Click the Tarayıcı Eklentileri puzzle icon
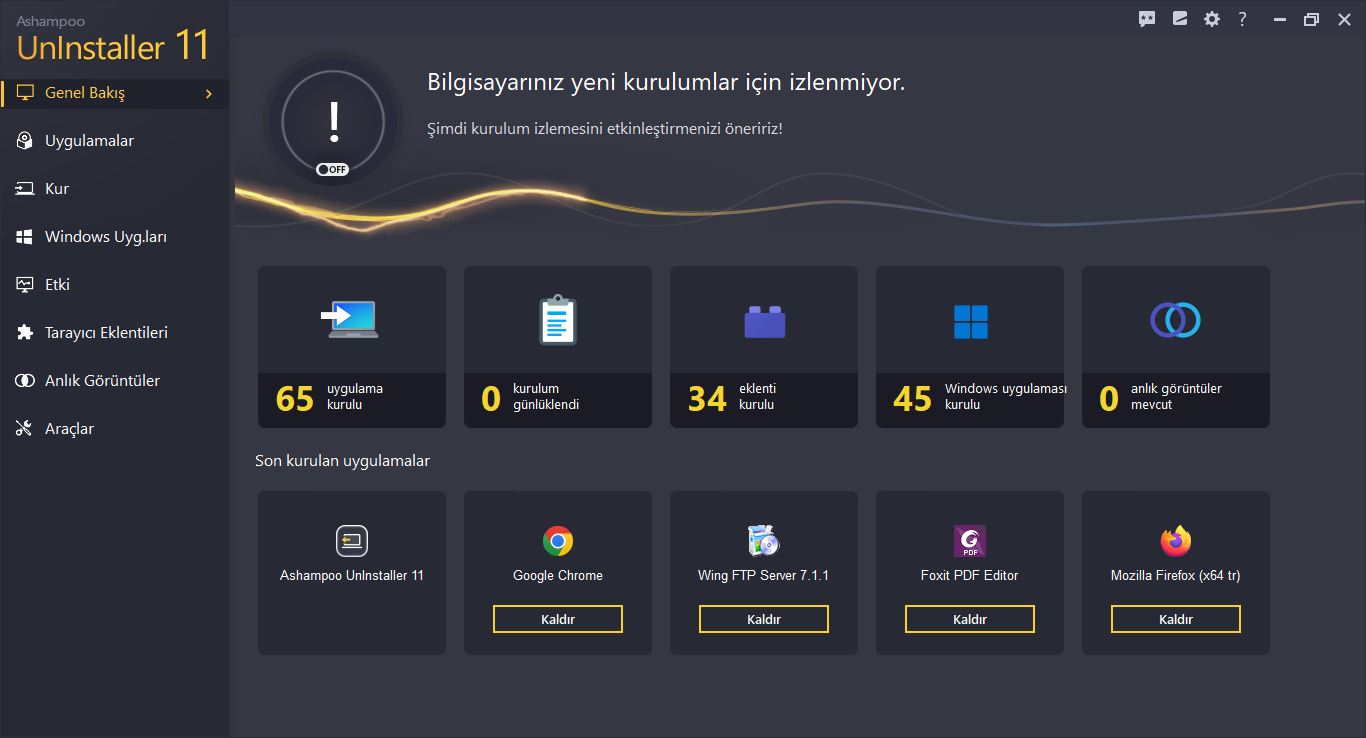The height and width of the screenshot is (738, 1366). pyautogui.click(x=26, y=333)
